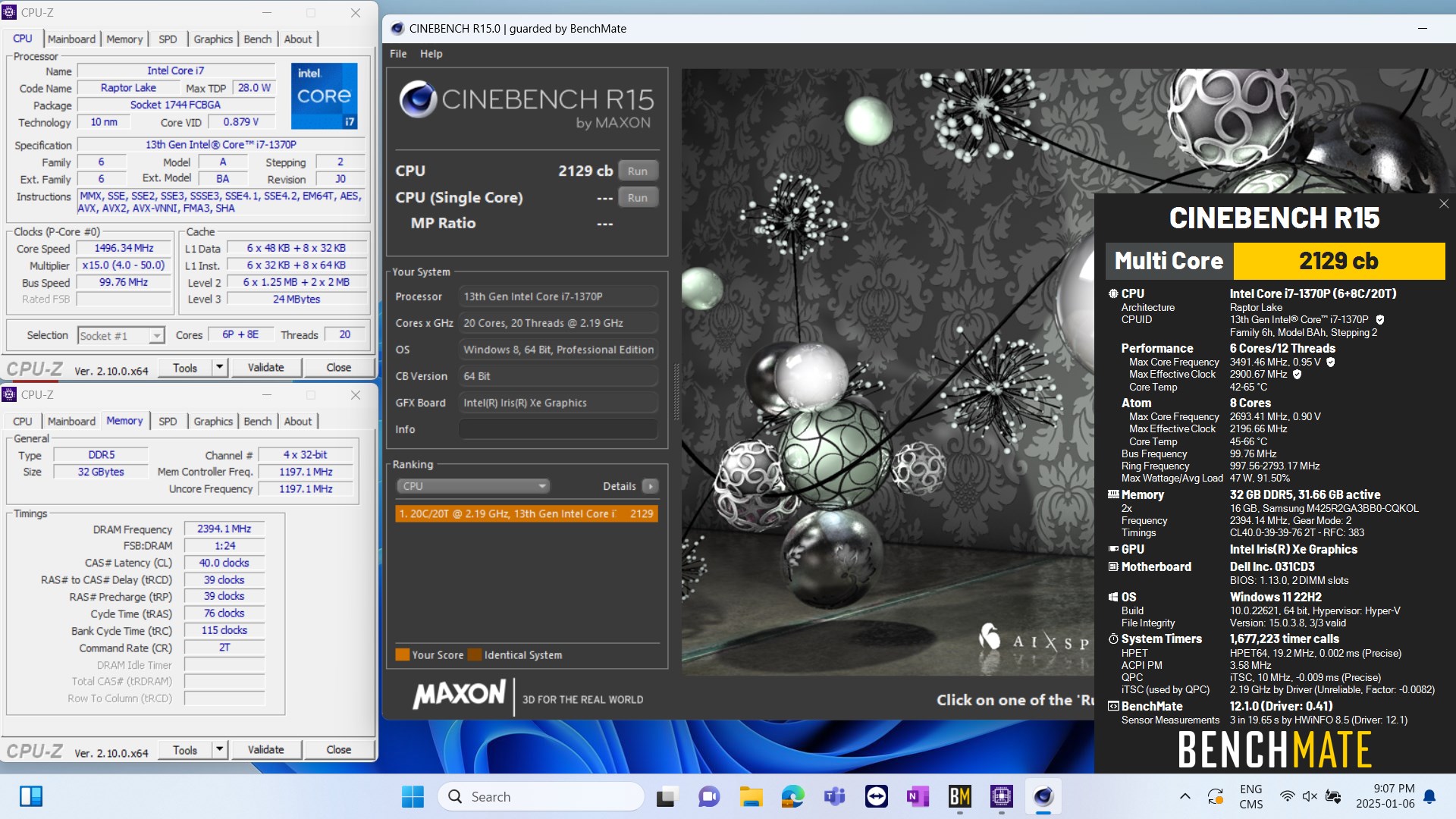Image resolution: width=1456 pixels, height=819 pixels.
Task: Launch Chat app from taskbar
Action: coord(708,796)
